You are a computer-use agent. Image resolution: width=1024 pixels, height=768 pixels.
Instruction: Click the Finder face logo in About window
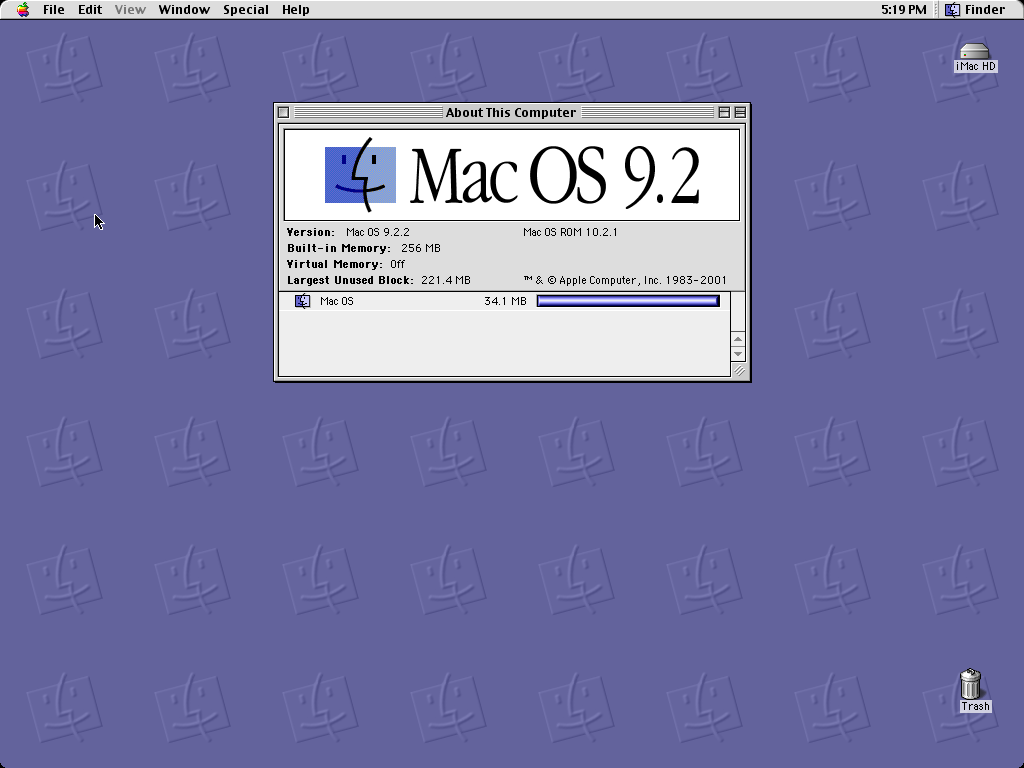[x=360, y=175]
